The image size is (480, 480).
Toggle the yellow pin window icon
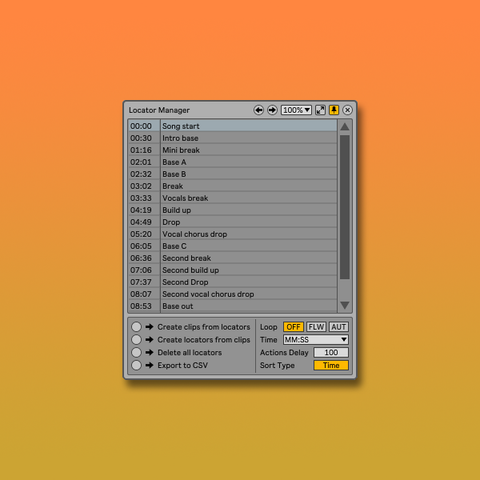[334, 110]
